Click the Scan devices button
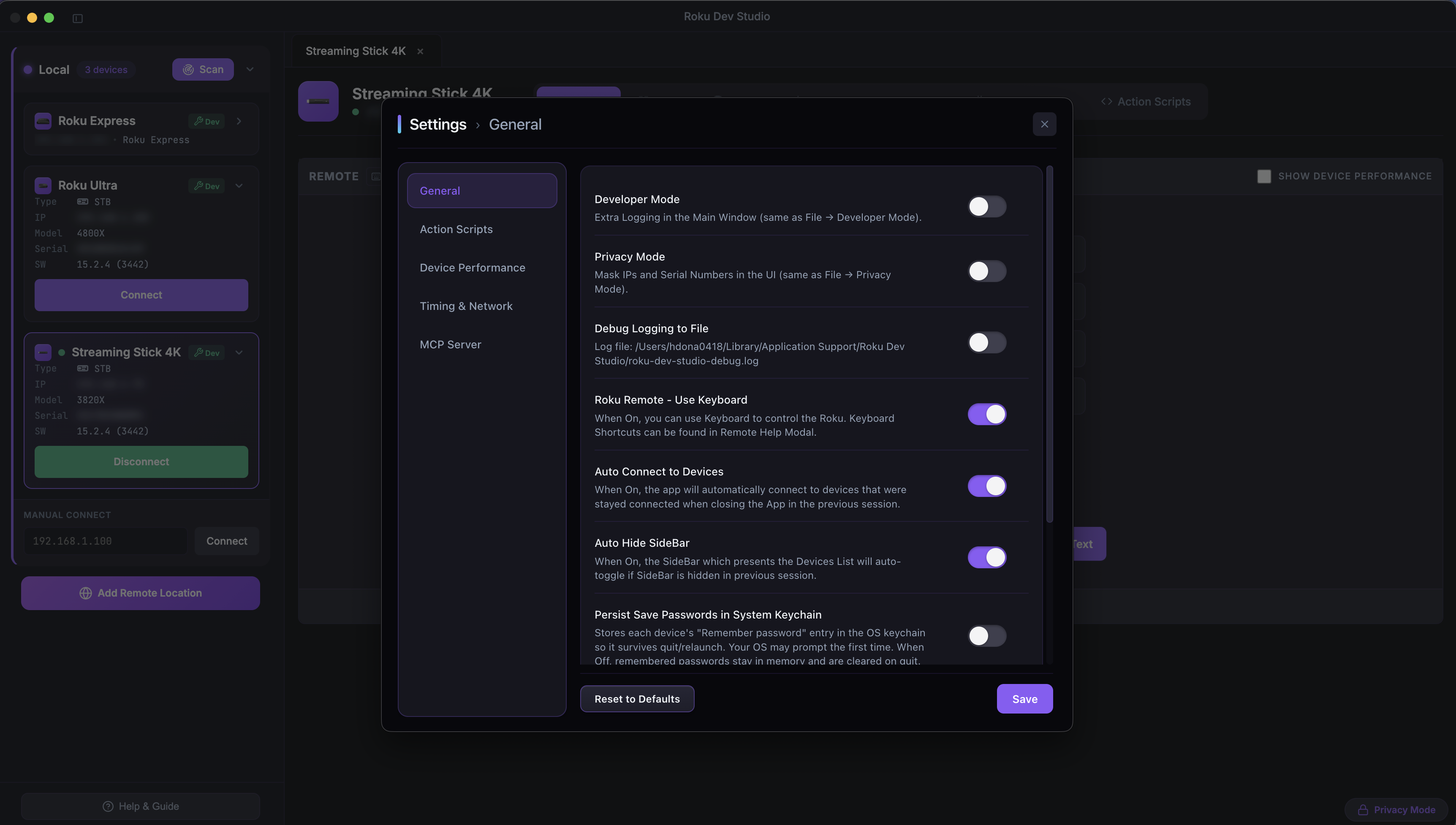The image size is (1456, 825). pos(203,70)
